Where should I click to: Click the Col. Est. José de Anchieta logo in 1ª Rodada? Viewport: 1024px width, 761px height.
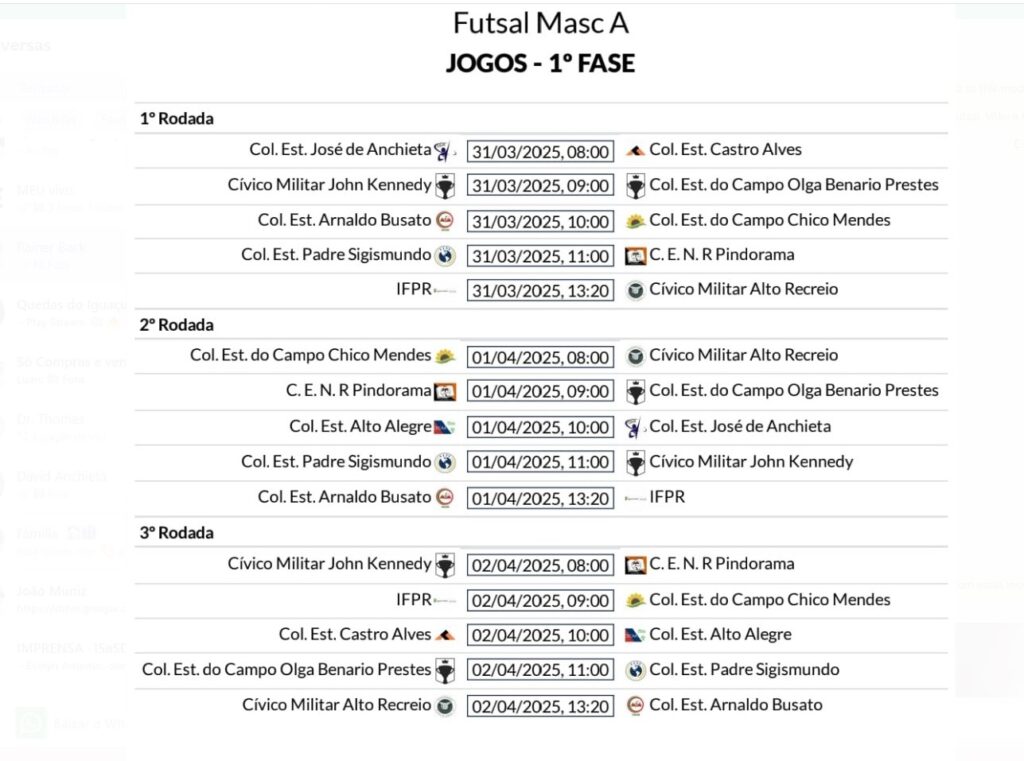coord(444,151)
